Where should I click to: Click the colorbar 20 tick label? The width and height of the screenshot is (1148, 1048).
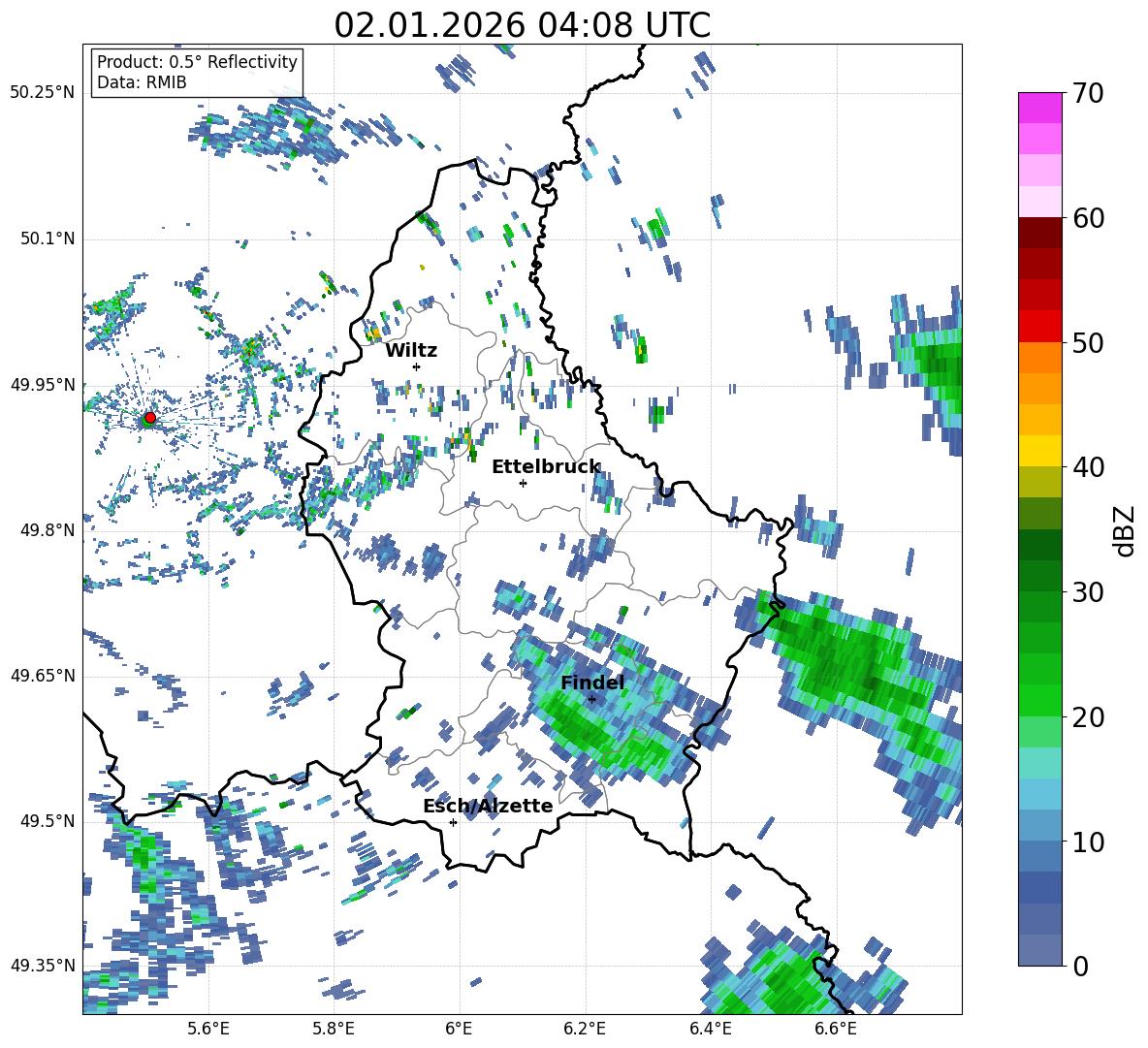[x=1088, y=716]
